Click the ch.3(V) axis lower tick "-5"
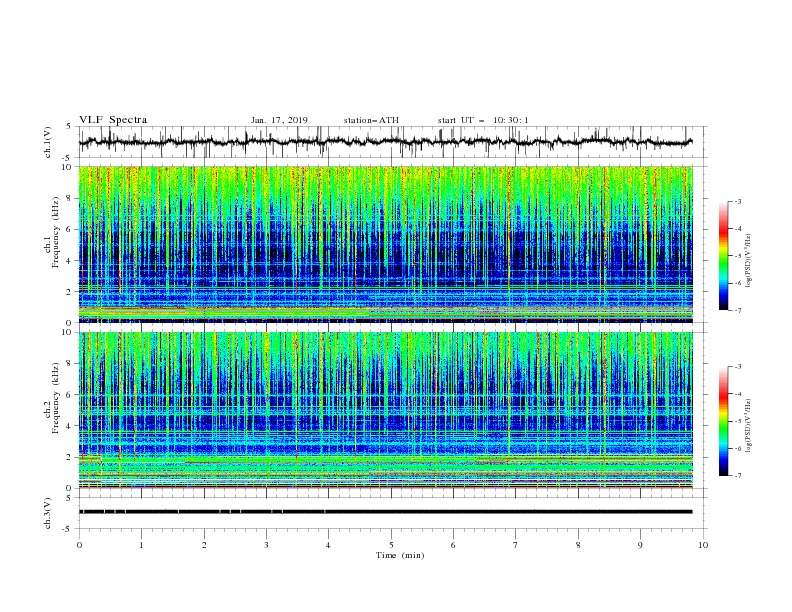Image resolution: width=792 pixels, height=612 pixels. 68,529
